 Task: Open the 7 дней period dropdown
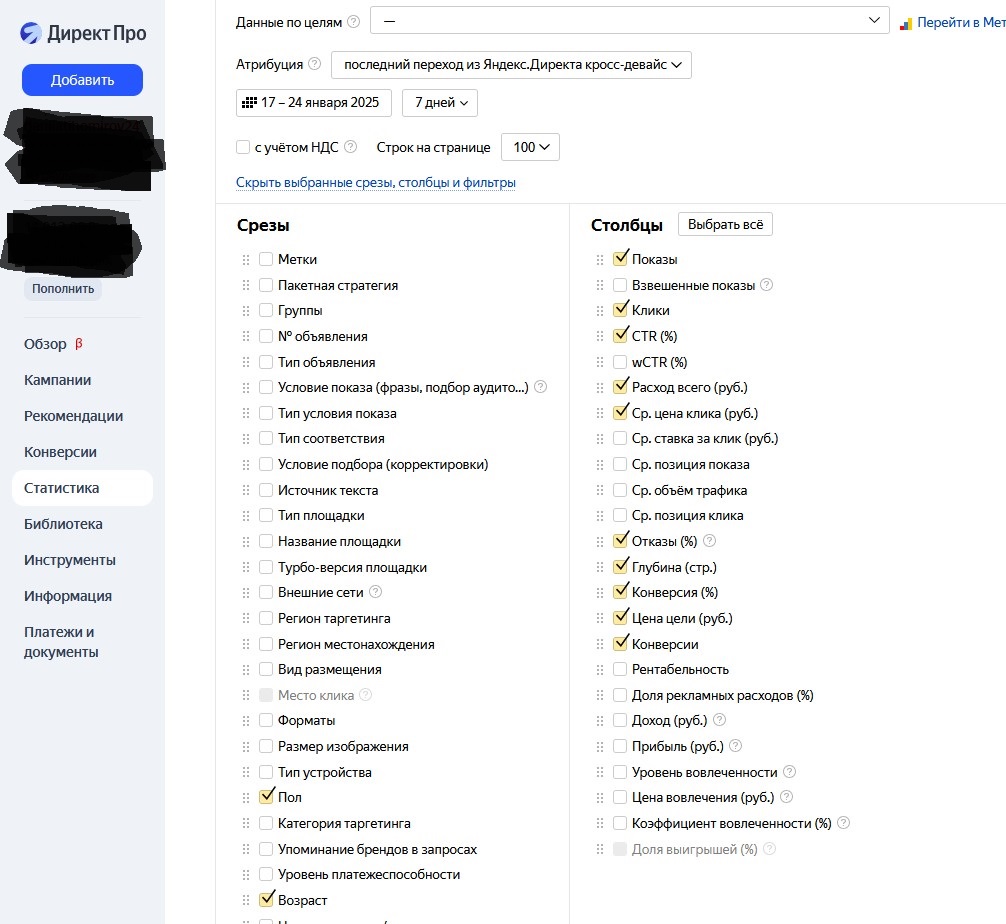pos(440,103)
